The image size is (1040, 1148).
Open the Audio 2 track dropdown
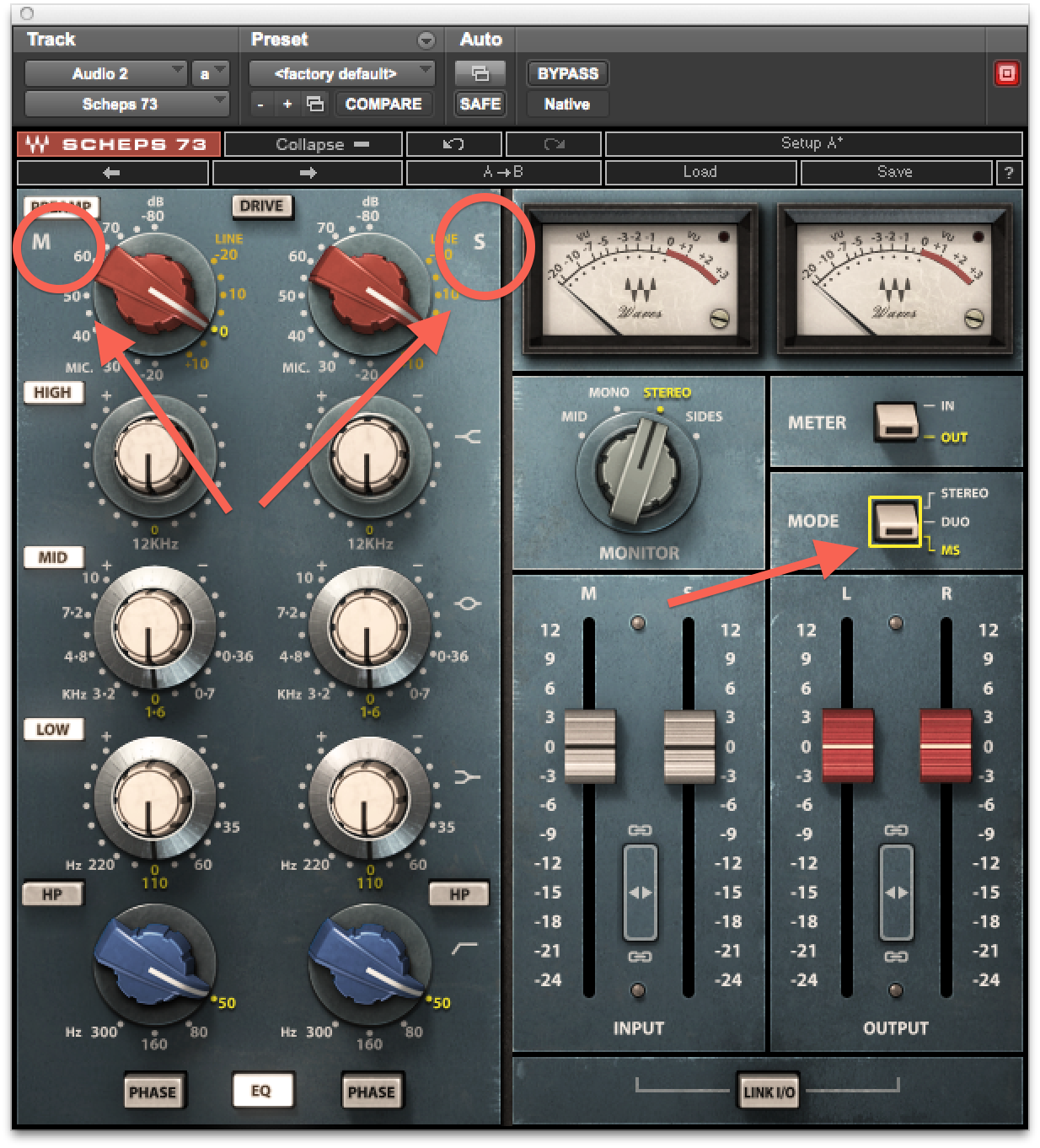click(105, 73)
